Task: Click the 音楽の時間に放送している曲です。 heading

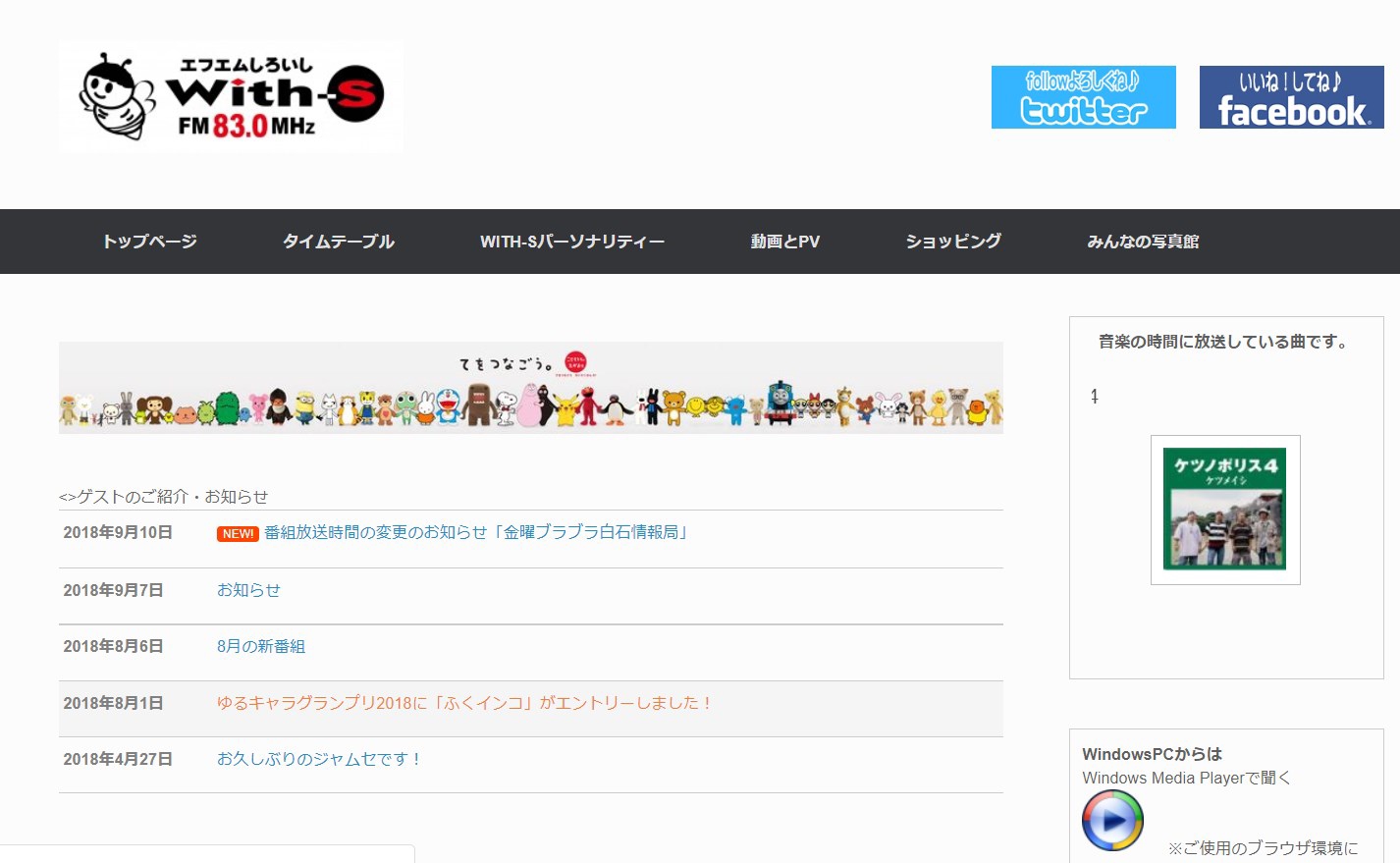Action: [x=1224, y=342]
